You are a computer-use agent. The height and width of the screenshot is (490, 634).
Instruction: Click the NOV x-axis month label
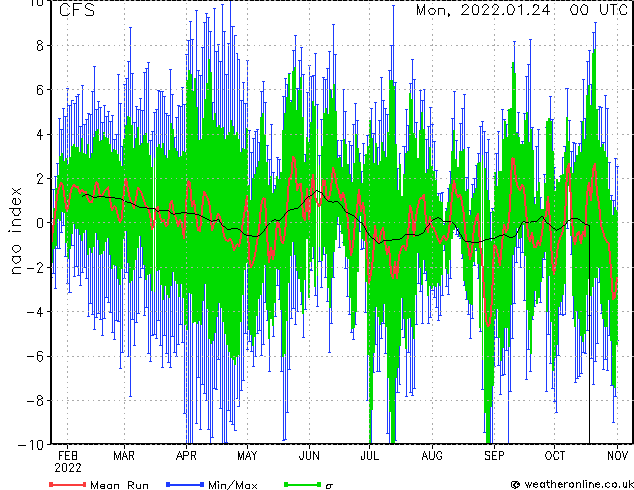click(617, 456)
